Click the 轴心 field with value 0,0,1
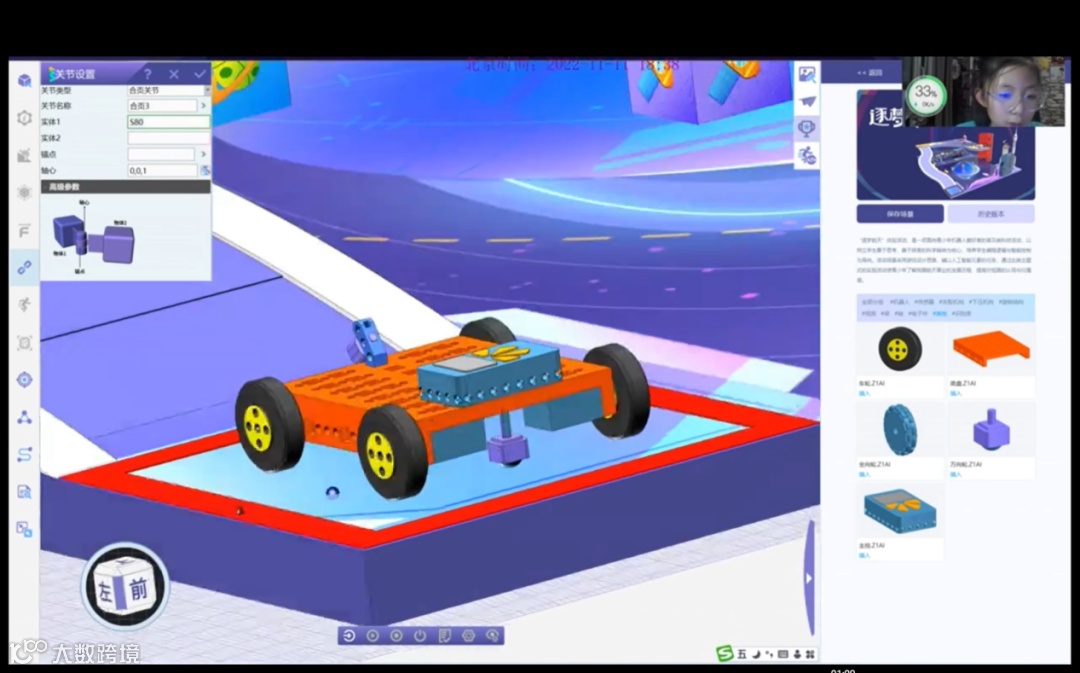 163,170
